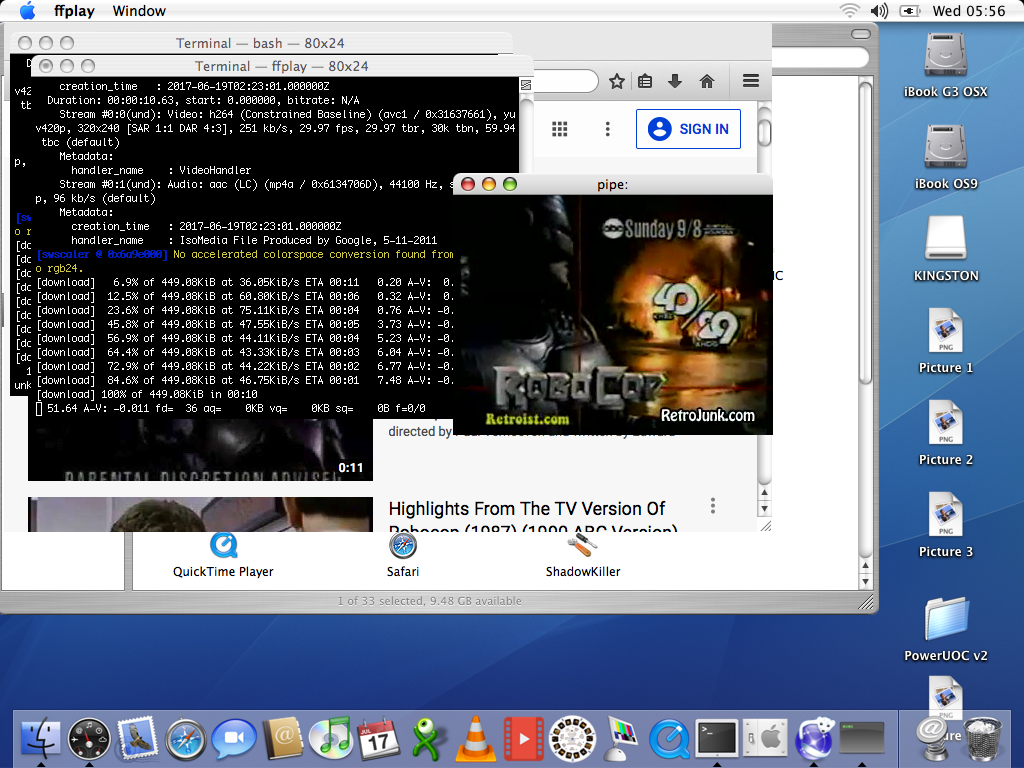Open the Window menu
The image size is (1024, 768).
coord(139,11)
